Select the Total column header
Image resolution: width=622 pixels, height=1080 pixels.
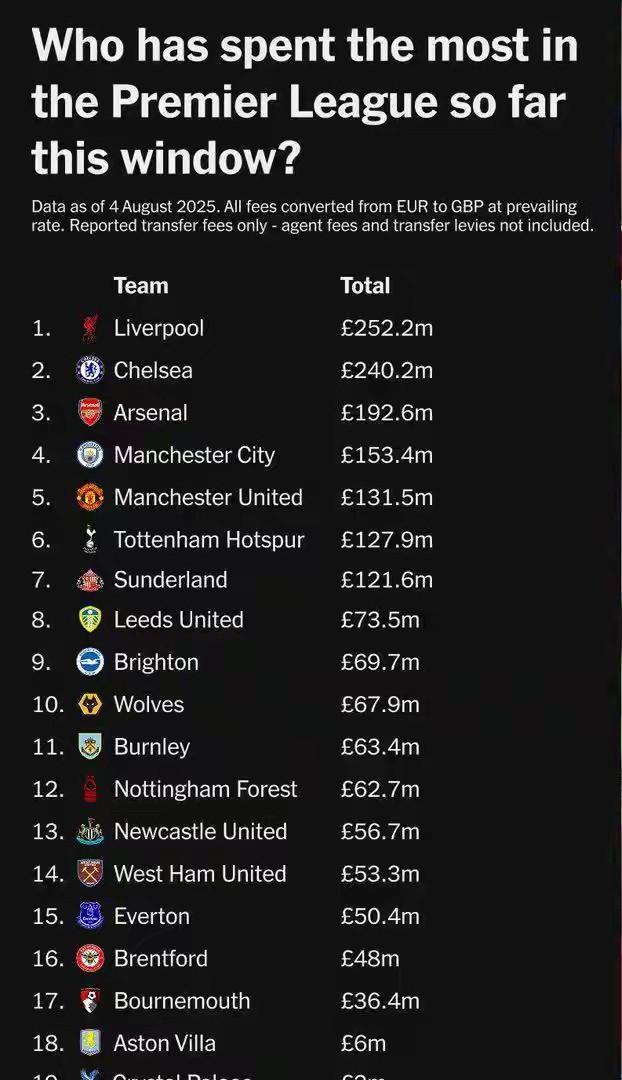365,286
